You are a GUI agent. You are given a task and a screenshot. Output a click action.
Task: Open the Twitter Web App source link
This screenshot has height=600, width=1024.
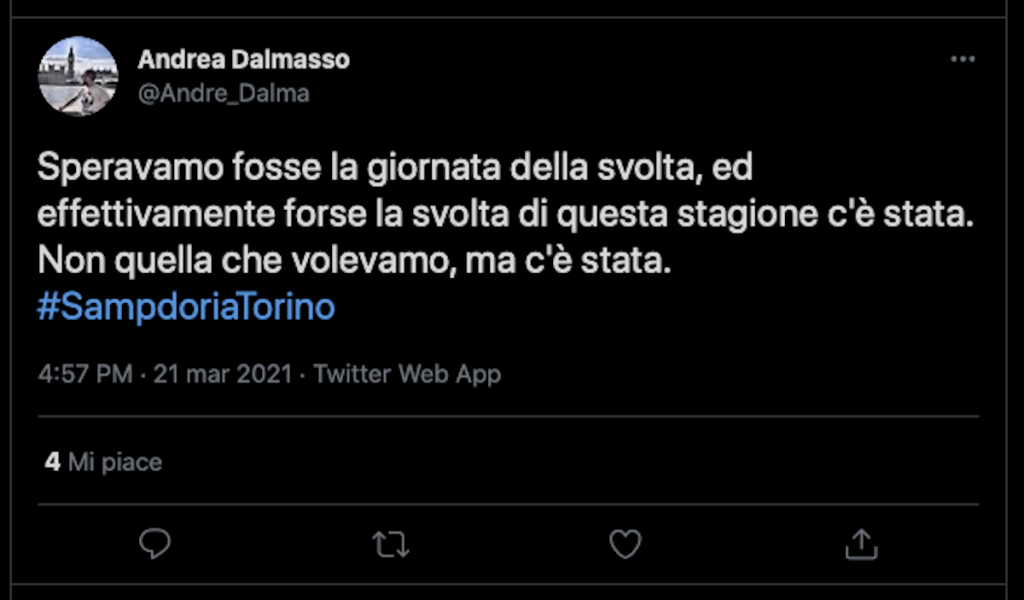tap(407, 375)
